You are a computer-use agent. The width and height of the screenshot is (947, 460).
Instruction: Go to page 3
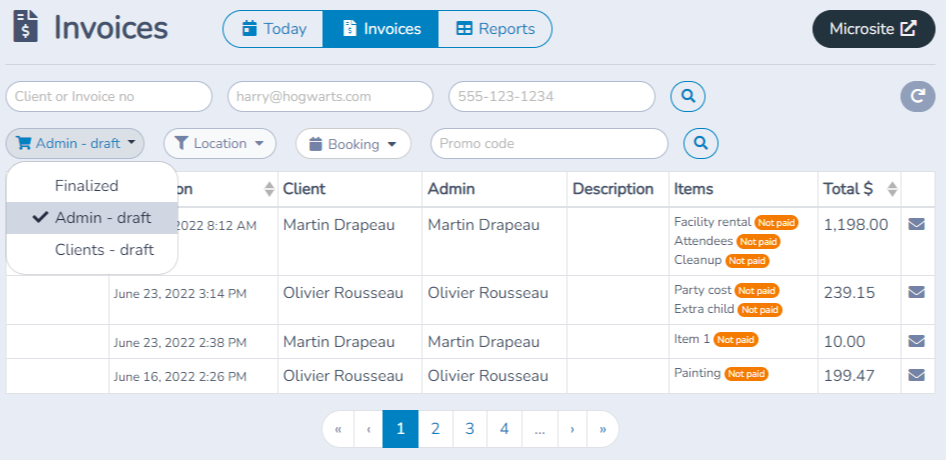pos(470,429)
